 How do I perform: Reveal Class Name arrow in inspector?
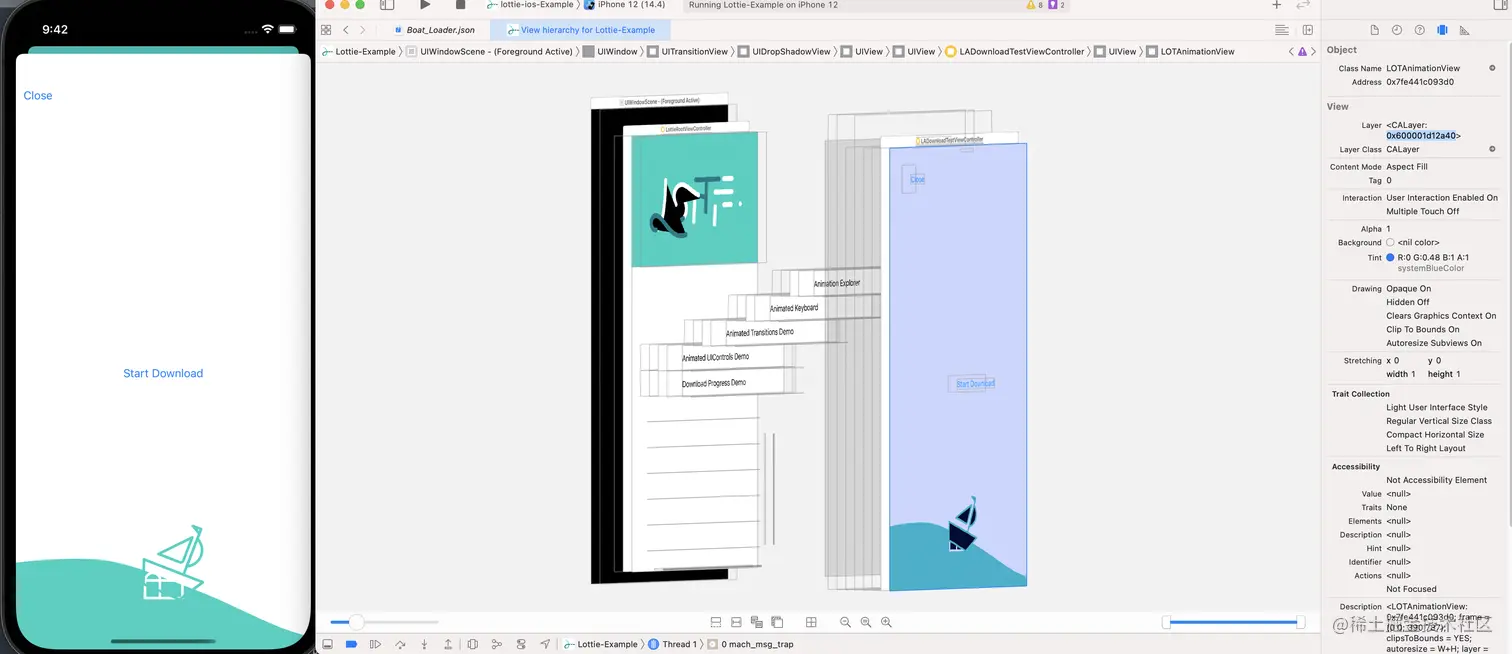click(1493, 68)
